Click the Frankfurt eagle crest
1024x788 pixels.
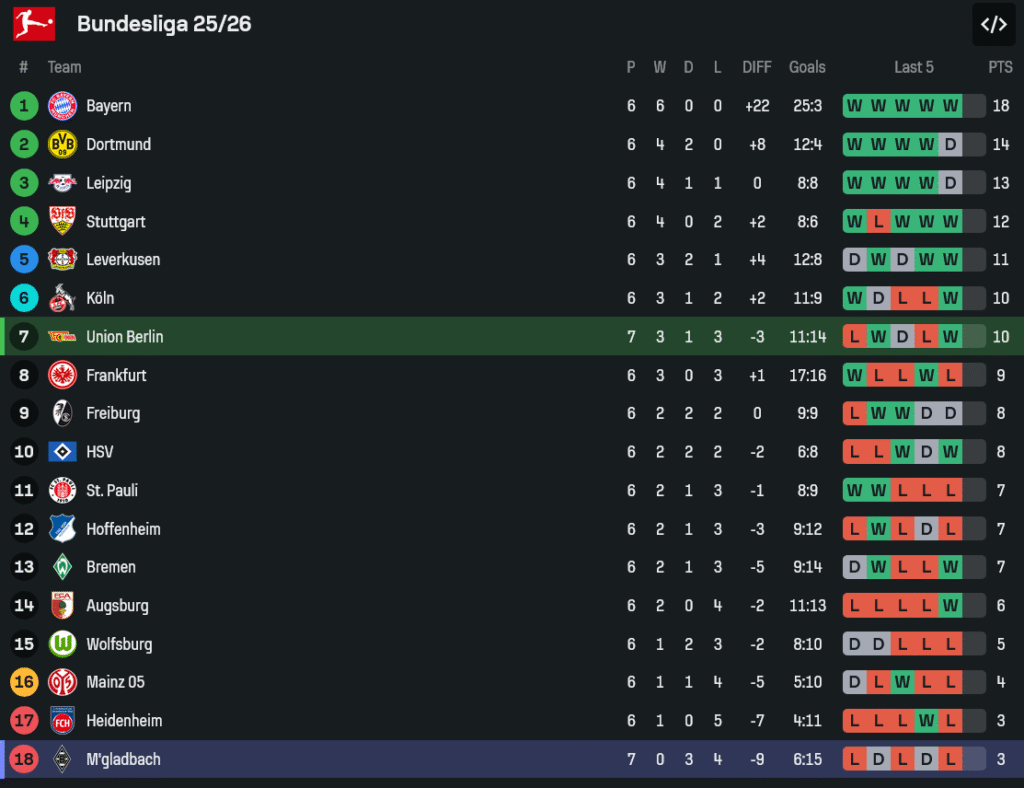(62, 375)
